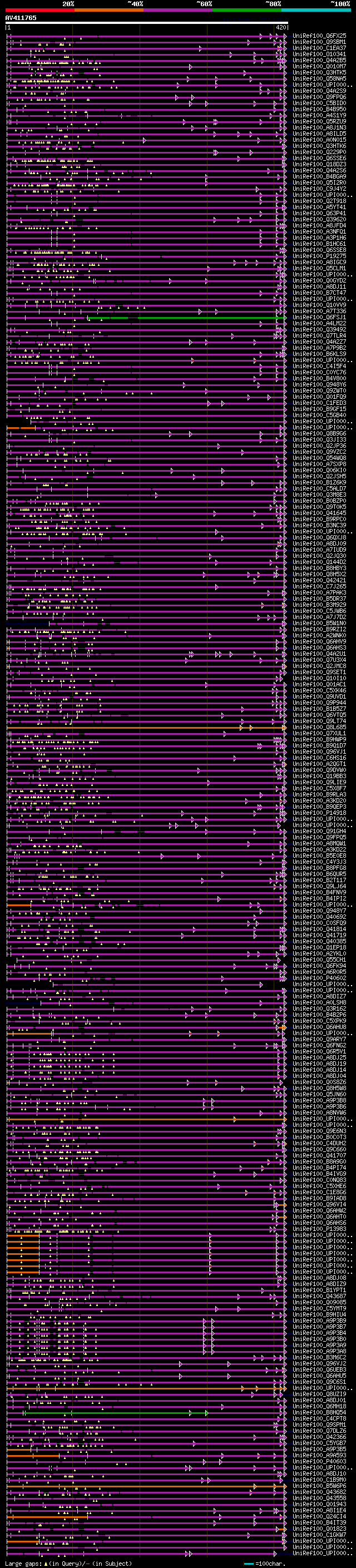Select the UniRef100_Q4A2B5 entry

click(x=319, y=60)
